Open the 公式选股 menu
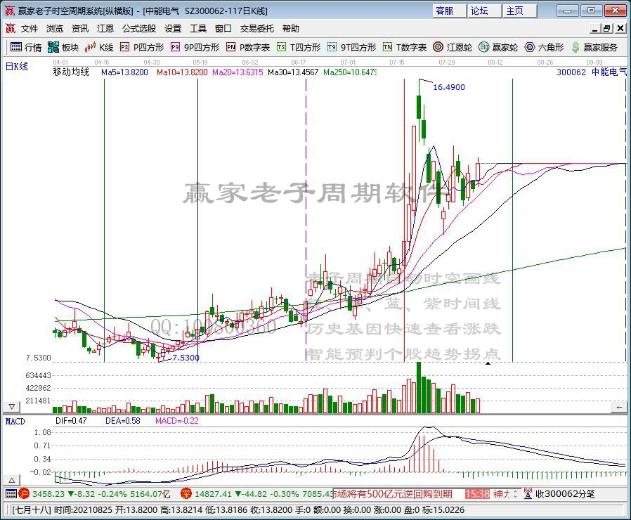 (x=139, y=28)
